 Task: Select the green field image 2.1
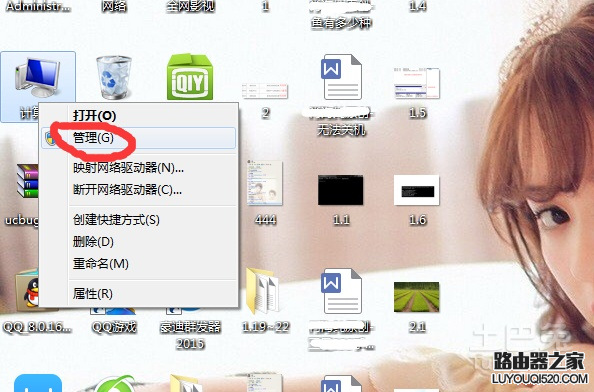point(417,297)
